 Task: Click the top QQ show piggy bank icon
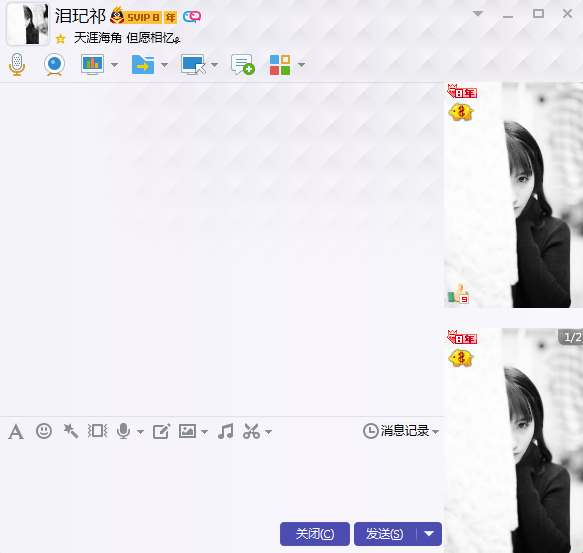[461, 112]
